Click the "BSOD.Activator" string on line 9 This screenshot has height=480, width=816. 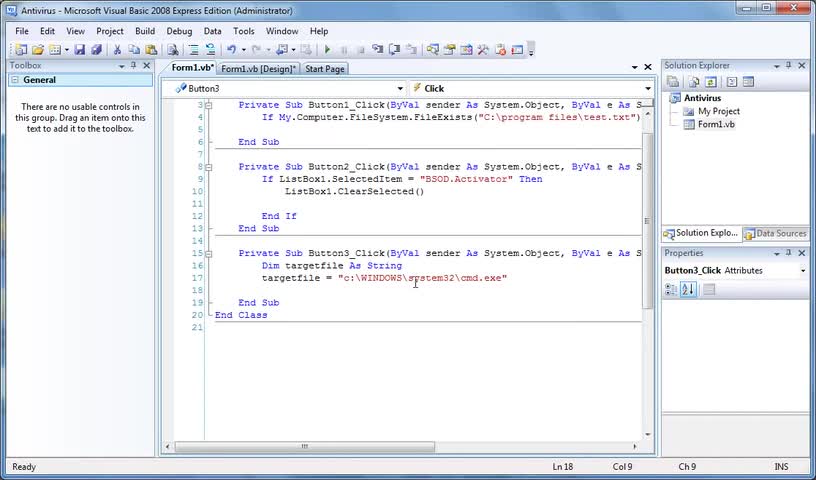pyautogui.click(x=466, y=179)
